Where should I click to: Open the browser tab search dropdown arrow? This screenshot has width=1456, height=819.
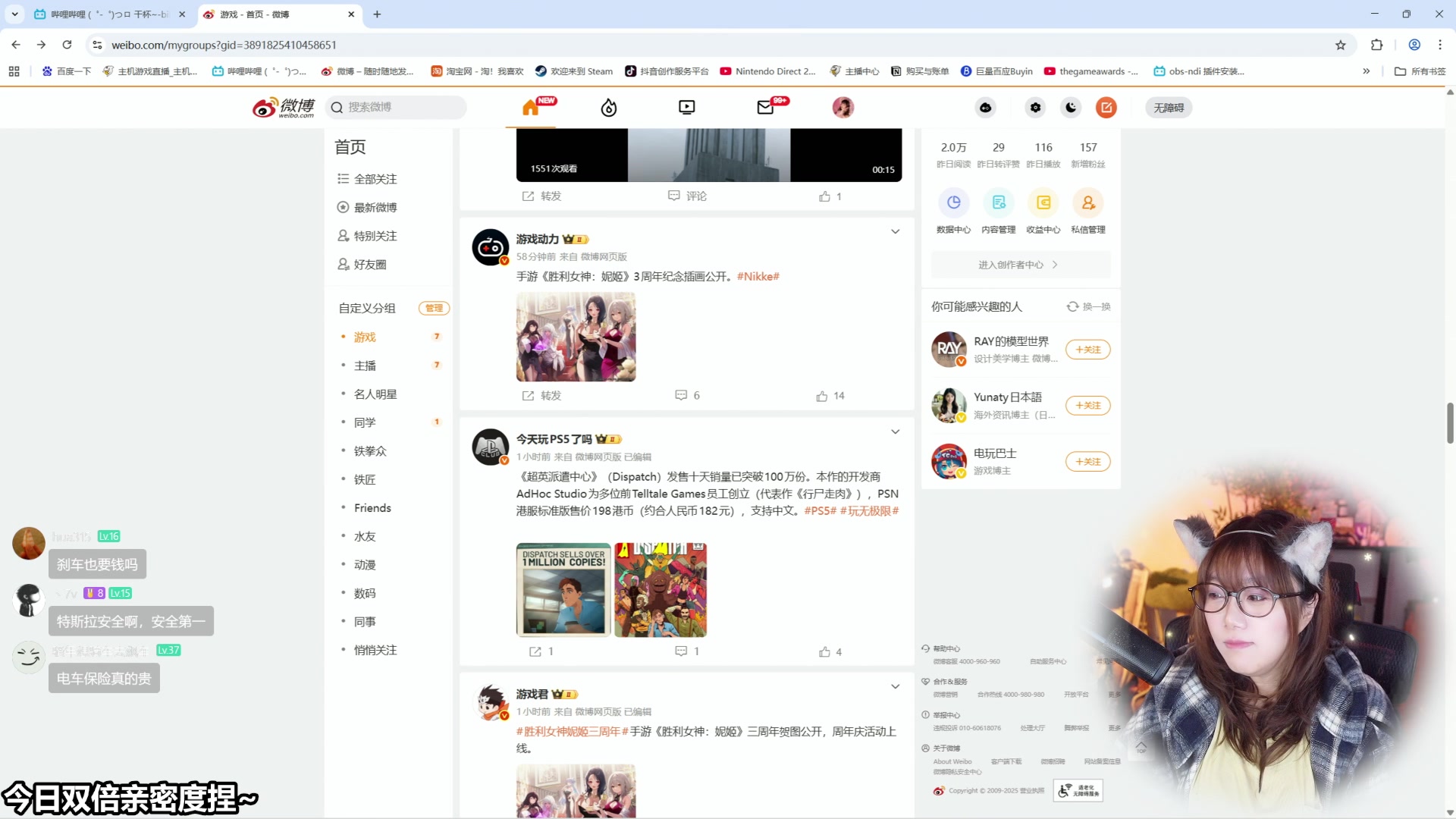pyautogui.click(x=15, y=14)
